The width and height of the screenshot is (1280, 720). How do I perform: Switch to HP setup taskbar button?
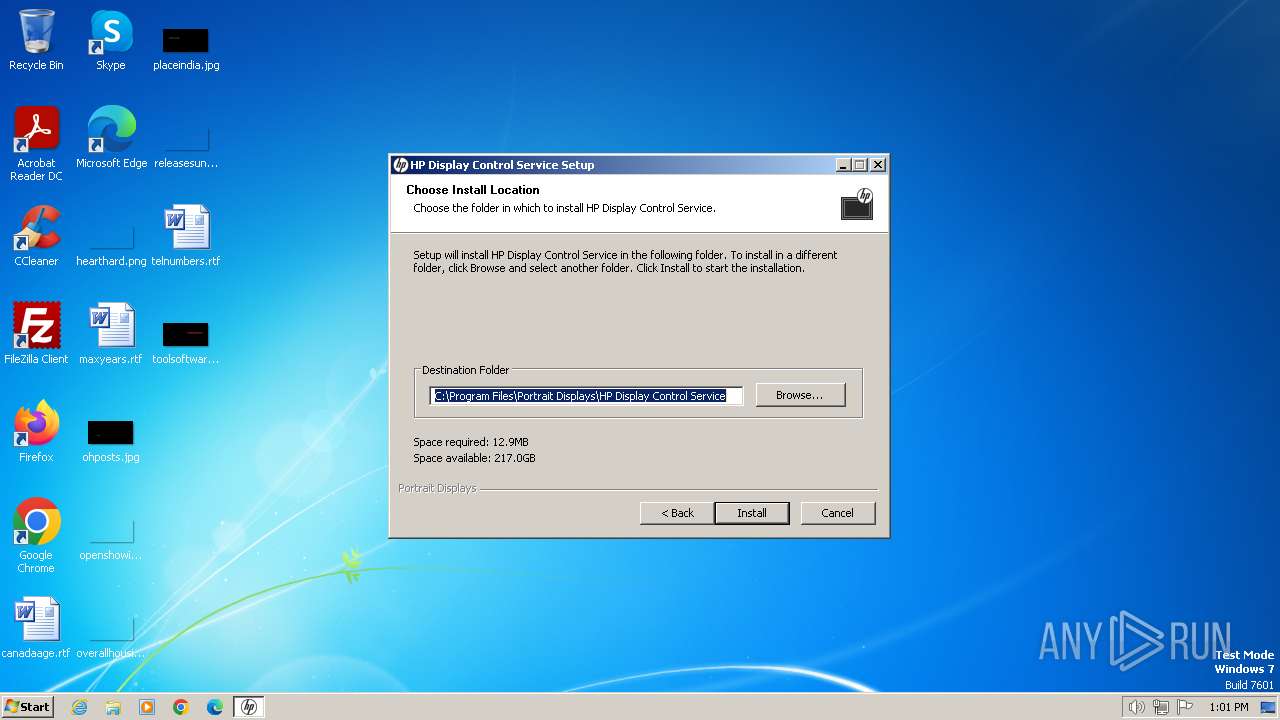(249, 707)
